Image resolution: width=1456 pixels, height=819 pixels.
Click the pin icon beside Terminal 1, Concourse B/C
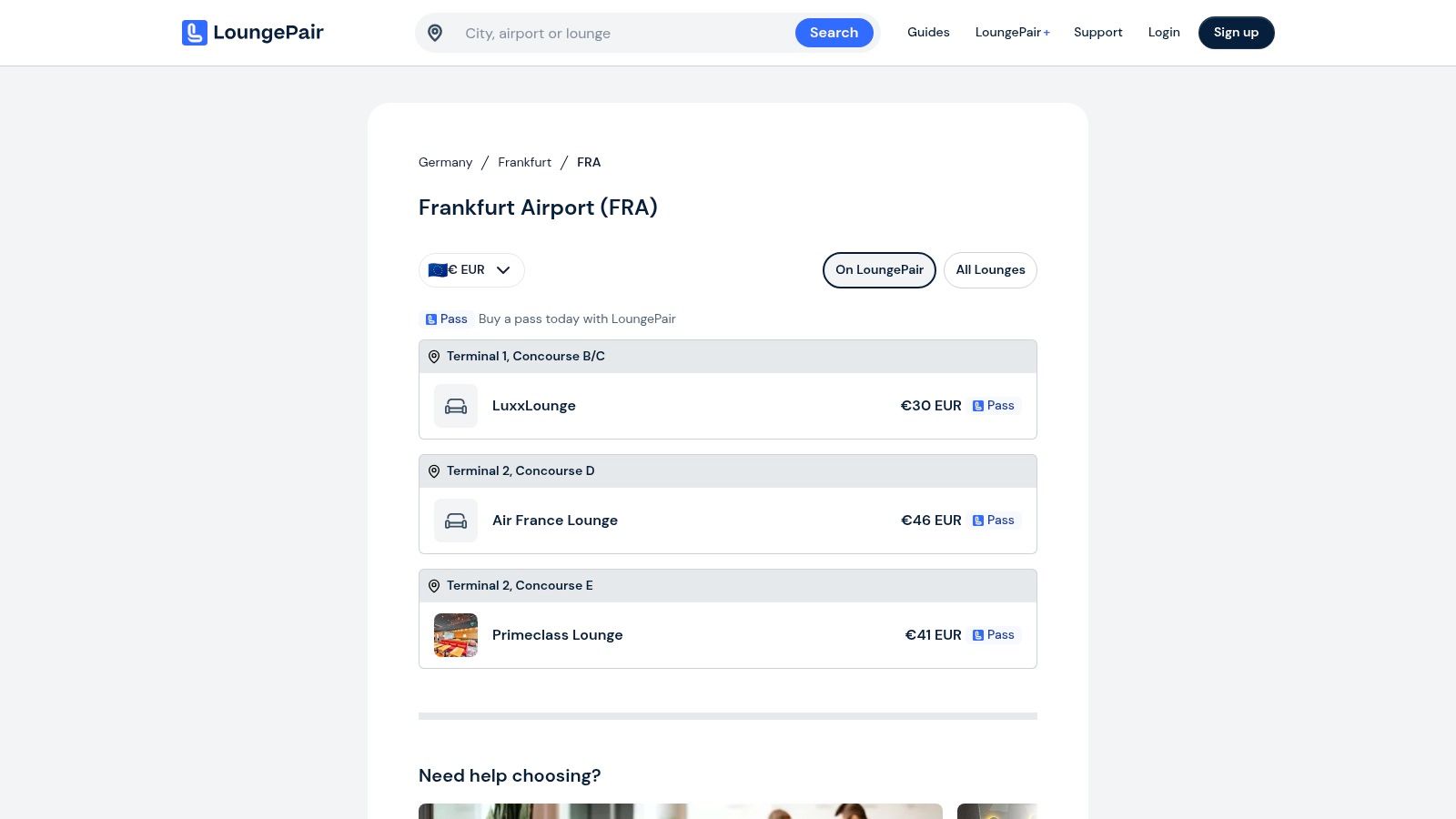pos(434,357)
